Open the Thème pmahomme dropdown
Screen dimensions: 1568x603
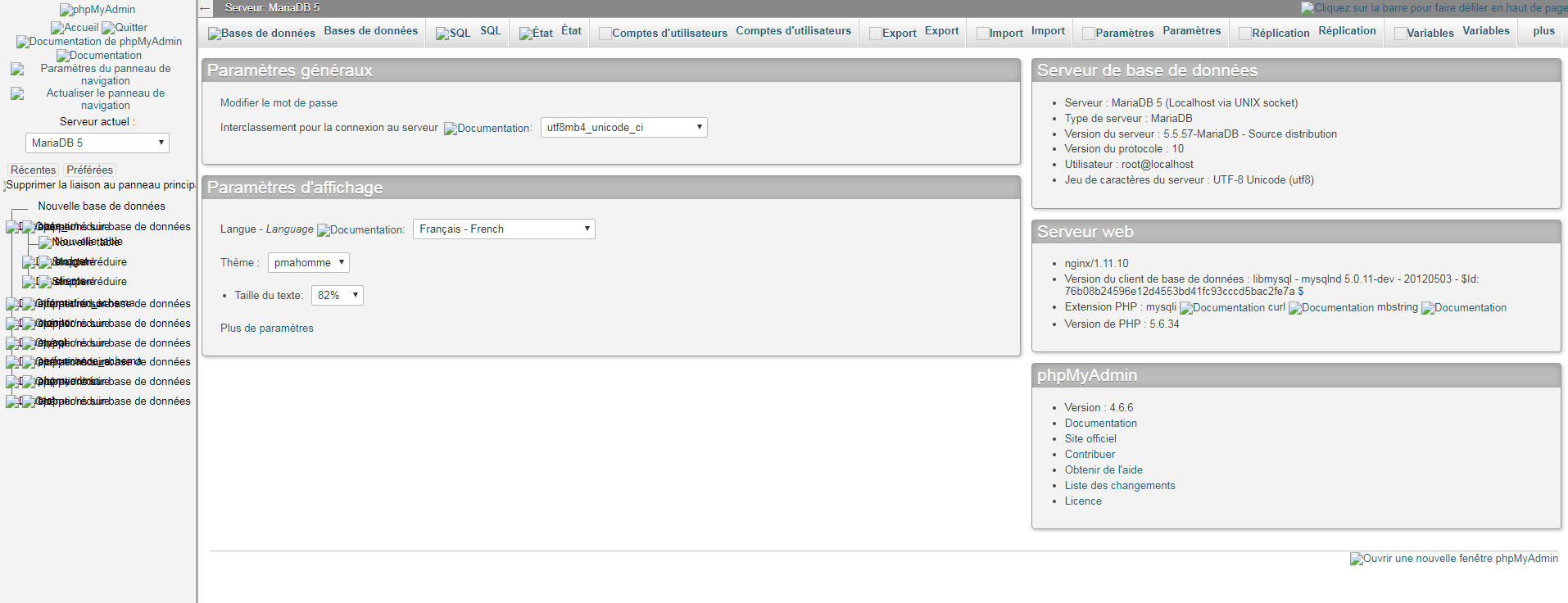[309, 262]
